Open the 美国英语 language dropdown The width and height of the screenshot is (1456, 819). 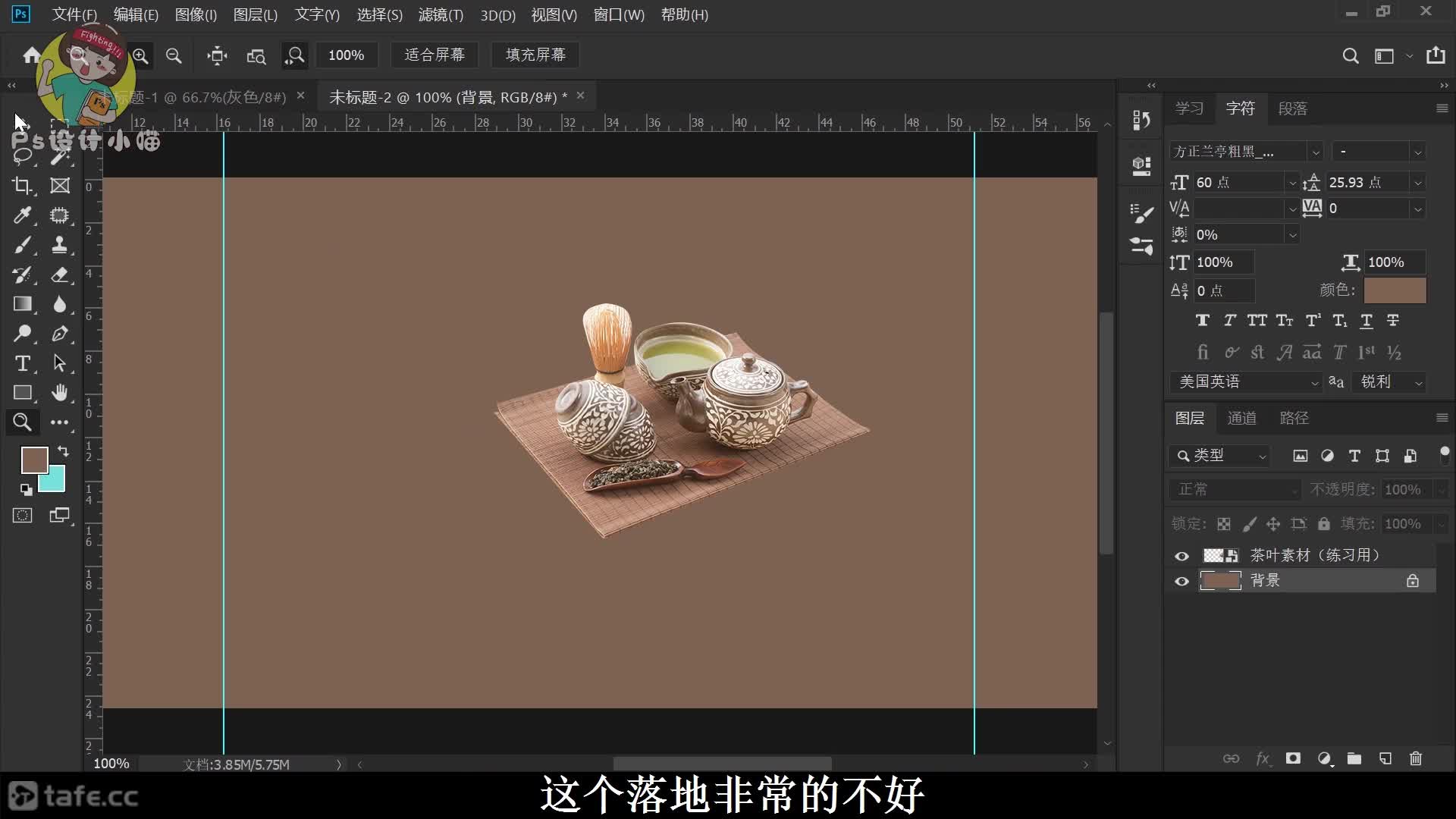1247,382
